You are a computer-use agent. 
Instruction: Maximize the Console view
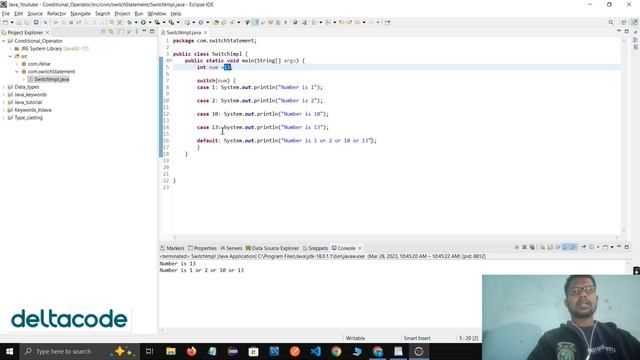[x=627, y=247]
